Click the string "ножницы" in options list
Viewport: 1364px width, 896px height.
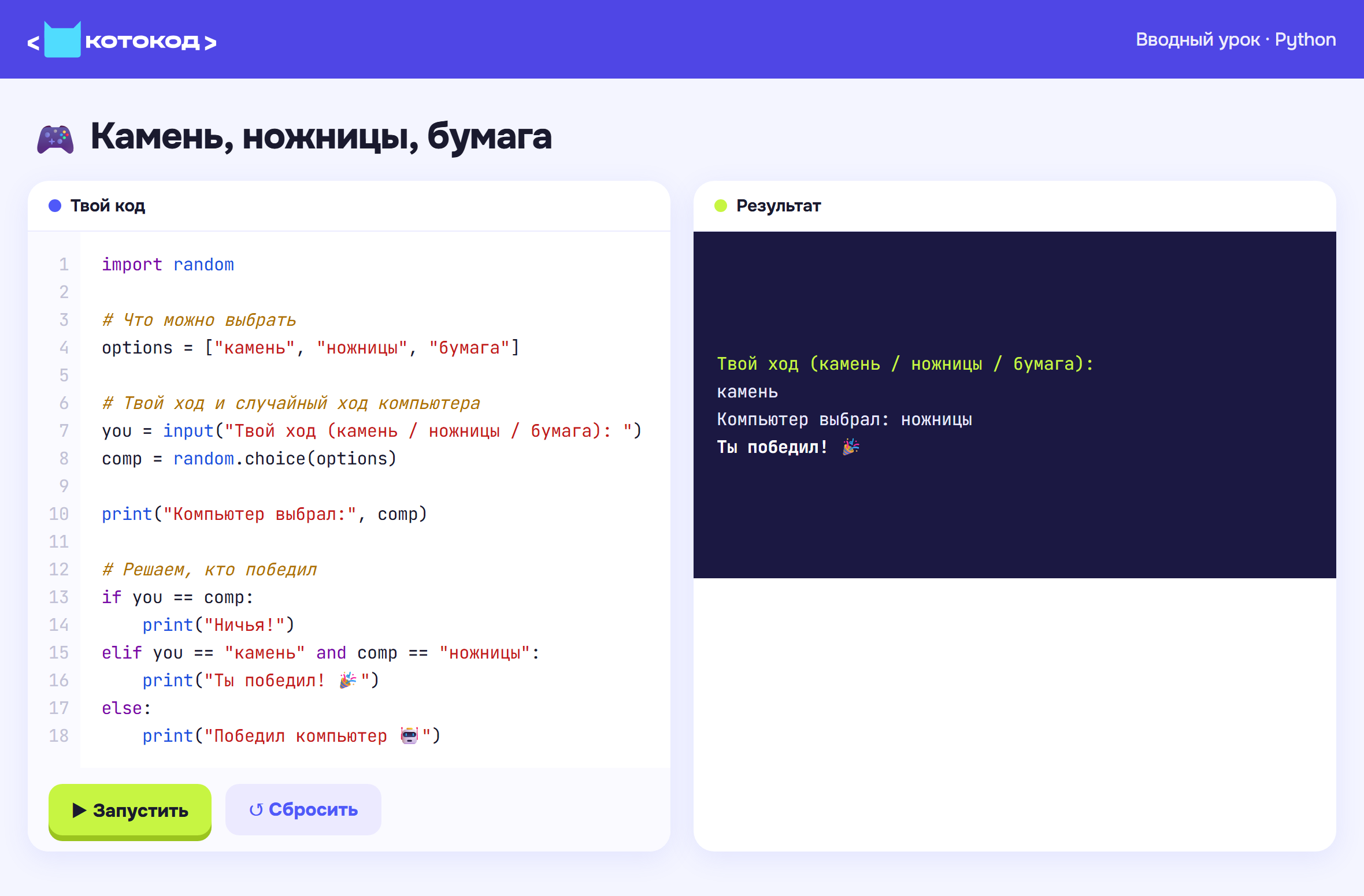(x=362, y=347)
